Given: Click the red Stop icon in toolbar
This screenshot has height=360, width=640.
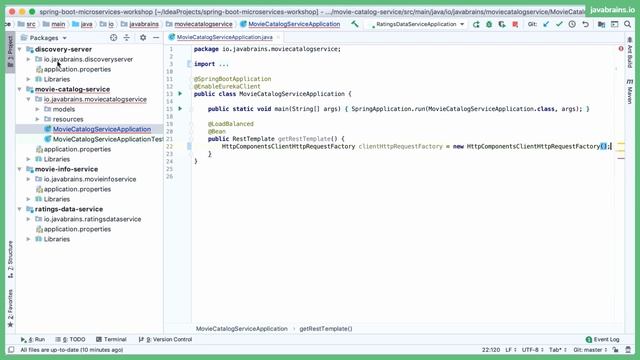Looking at the screenshot, I should 515,24.
